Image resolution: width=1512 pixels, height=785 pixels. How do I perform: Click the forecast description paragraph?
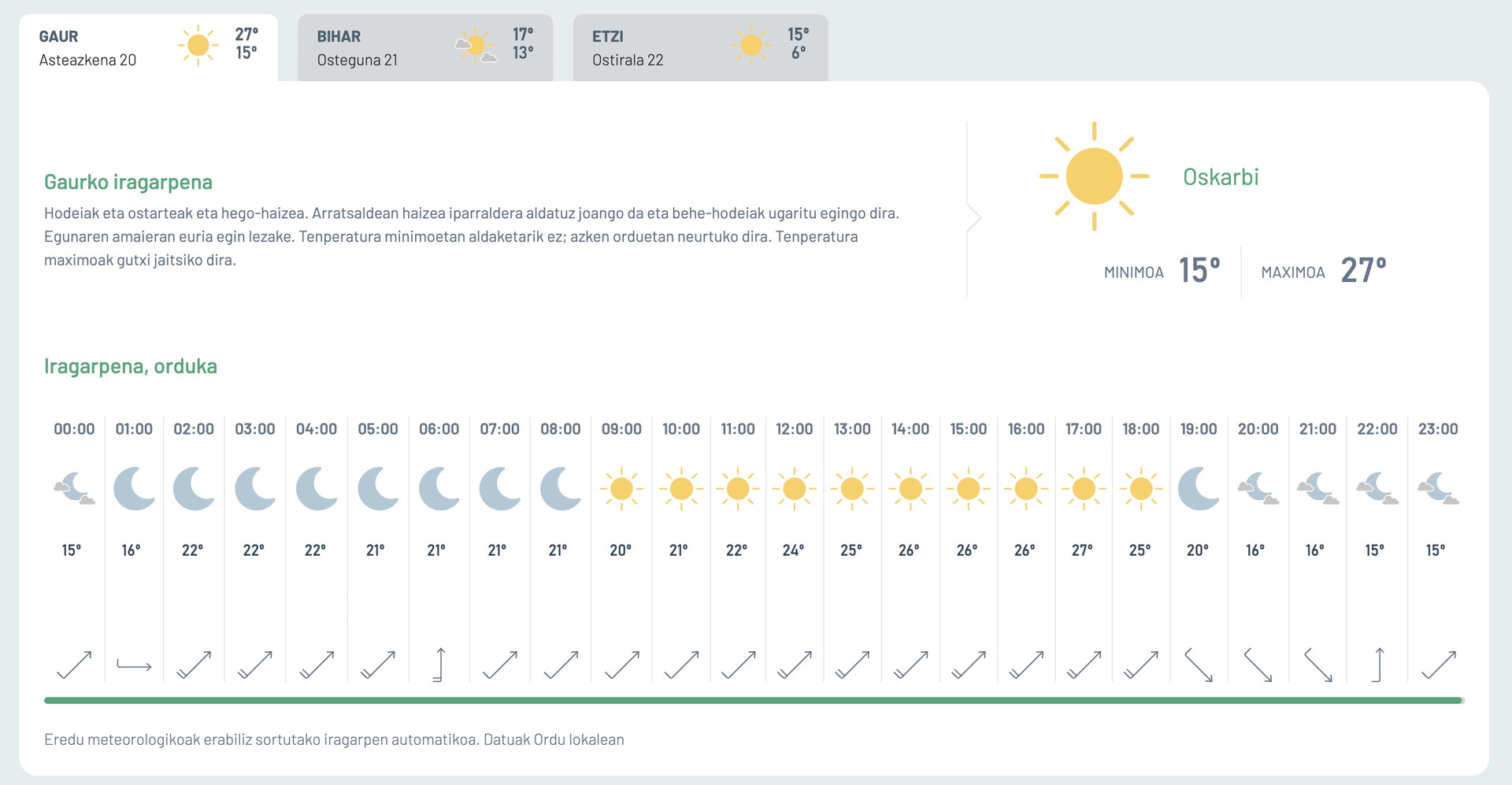pos(472,236)
